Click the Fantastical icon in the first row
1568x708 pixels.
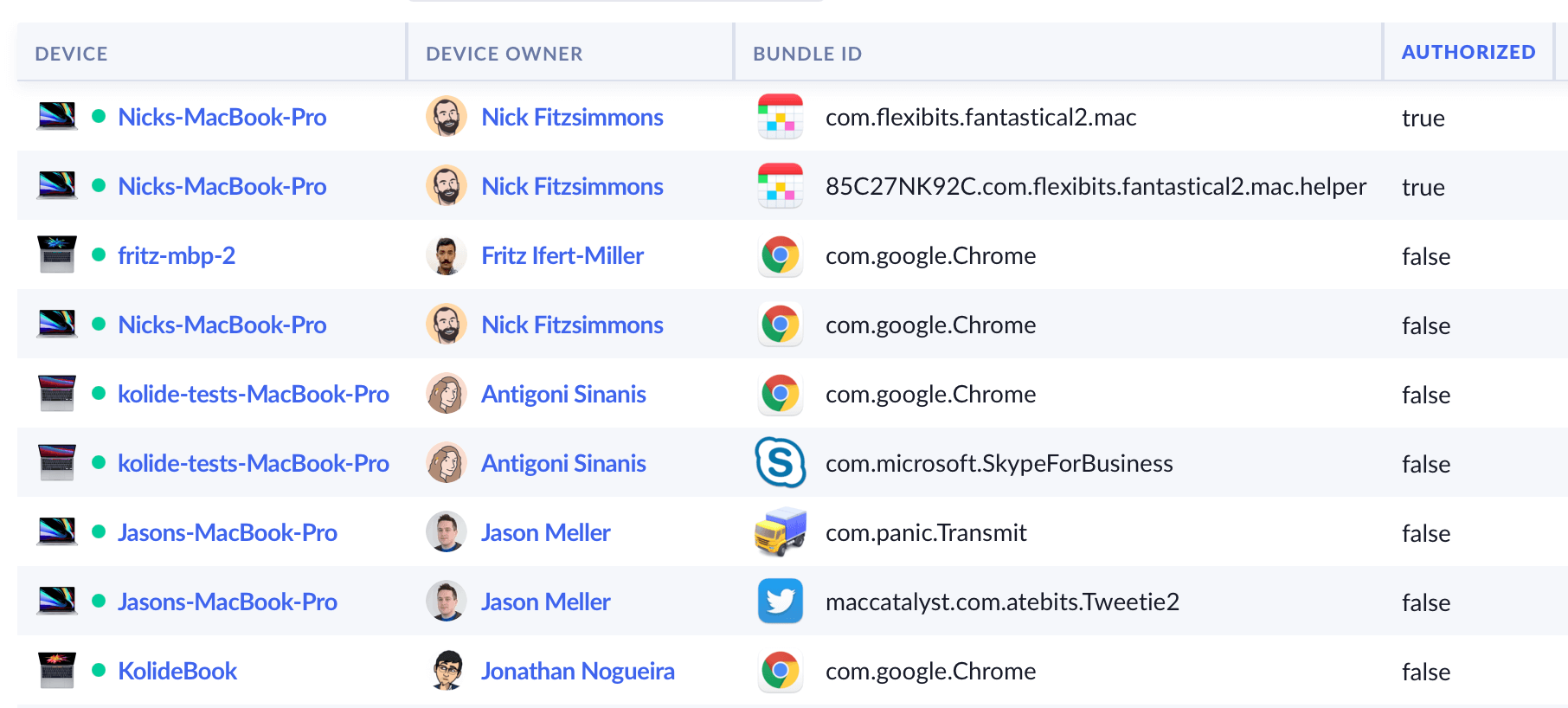(x=780, y=117)
